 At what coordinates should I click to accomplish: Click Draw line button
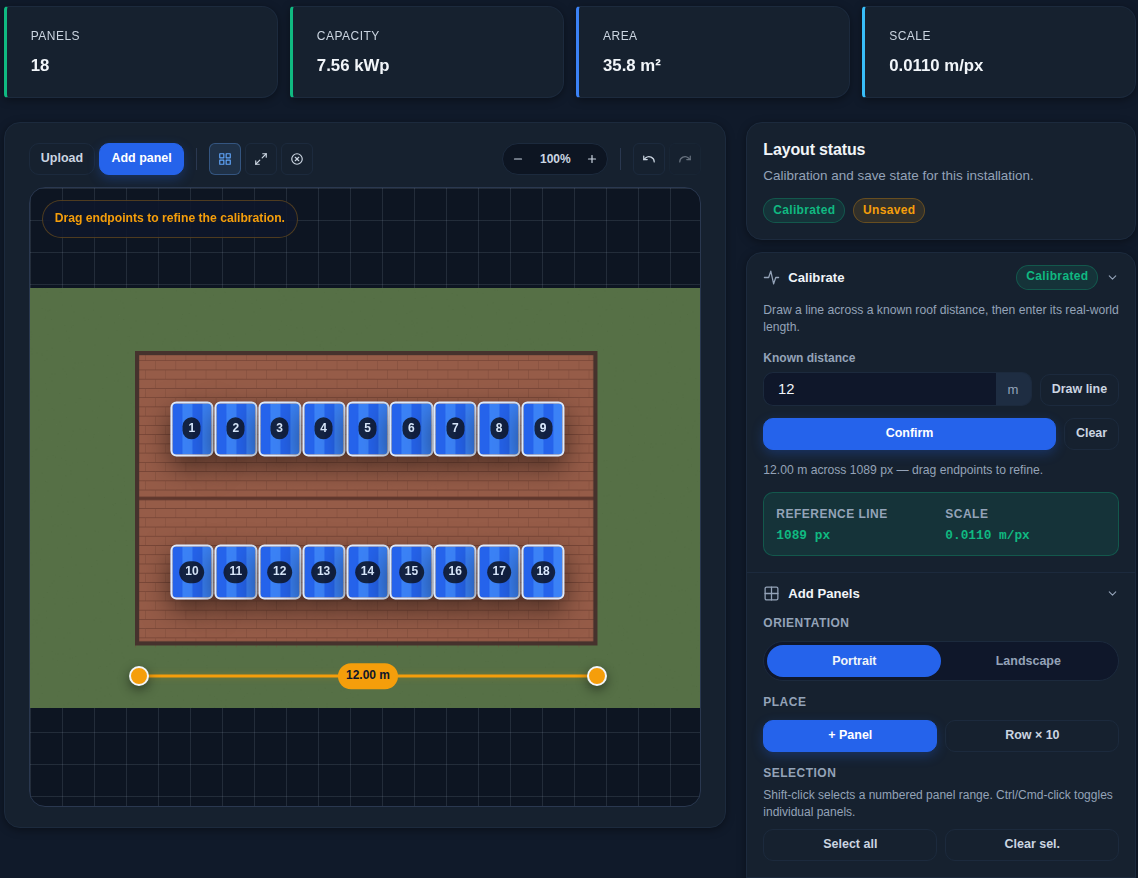click(1078, 389)
